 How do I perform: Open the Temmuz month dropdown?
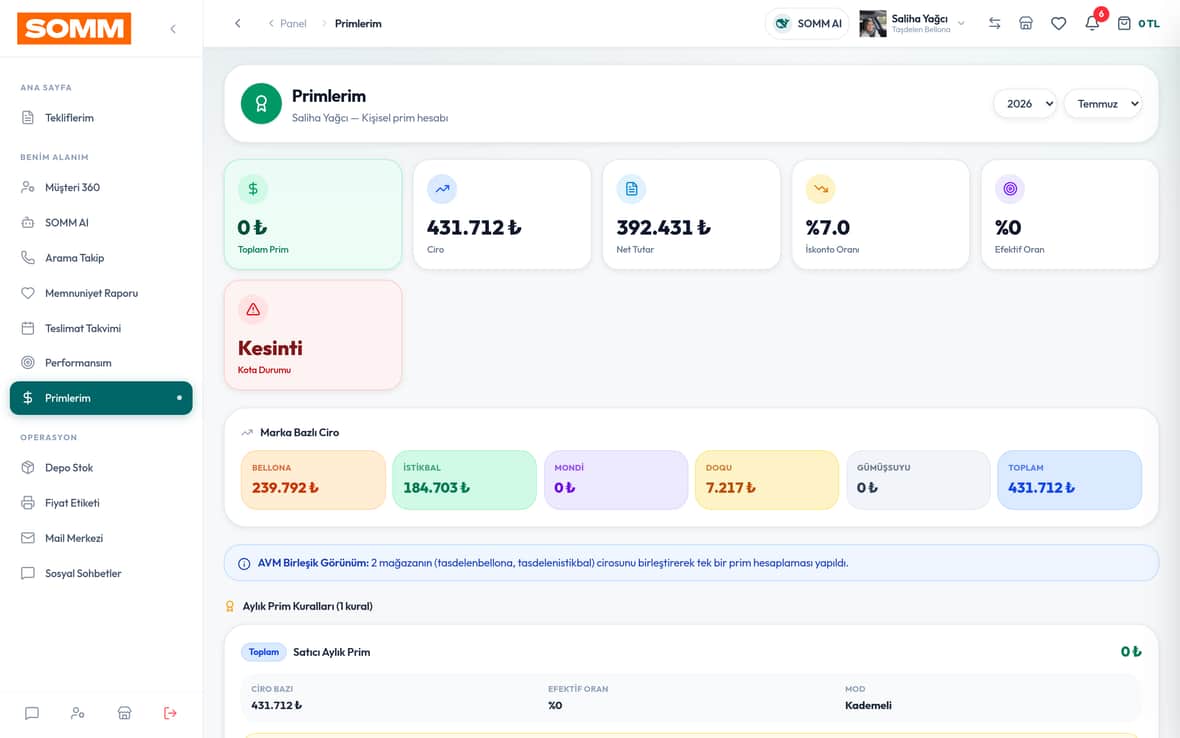[1102, 104]
